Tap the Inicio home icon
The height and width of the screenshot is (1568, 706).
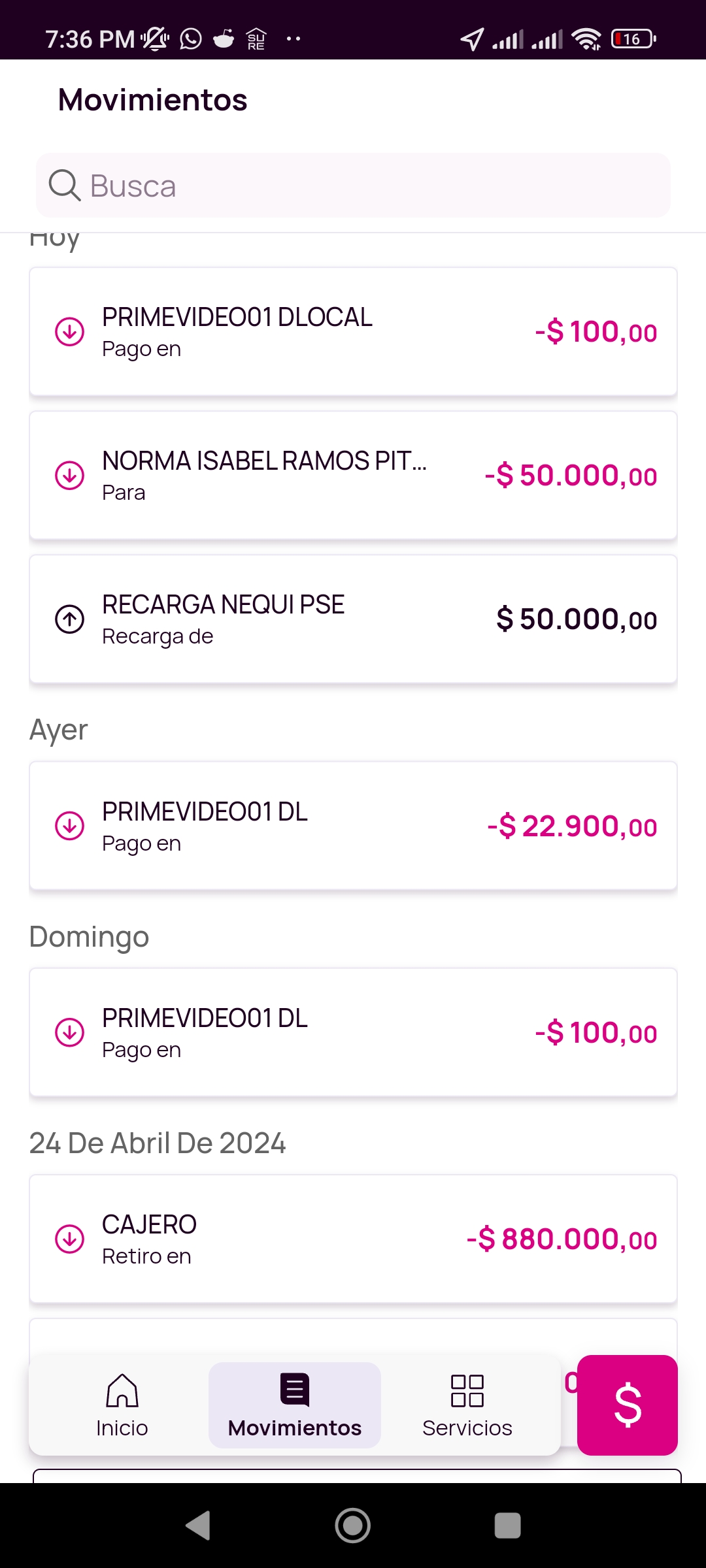click(x=122, y=1391)
